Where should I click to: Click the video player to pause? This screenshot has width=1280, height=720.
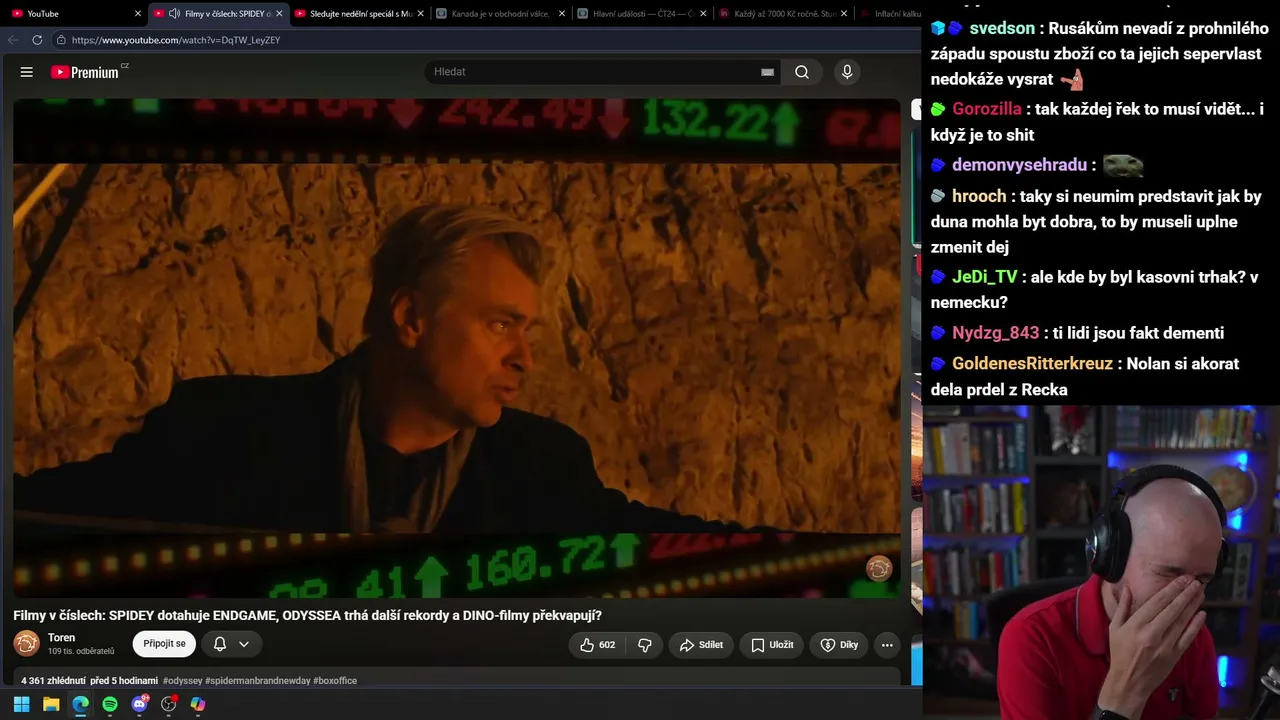point(457,348)
